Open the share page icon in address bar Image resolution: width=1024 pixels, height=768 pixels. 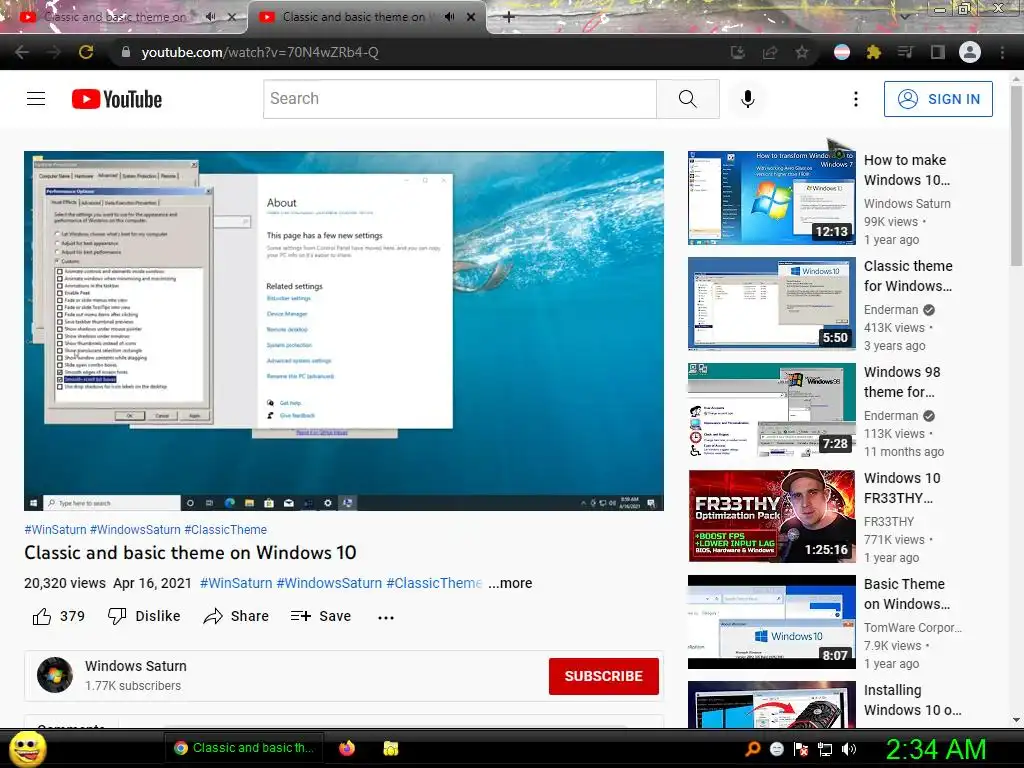pos(769,52)
